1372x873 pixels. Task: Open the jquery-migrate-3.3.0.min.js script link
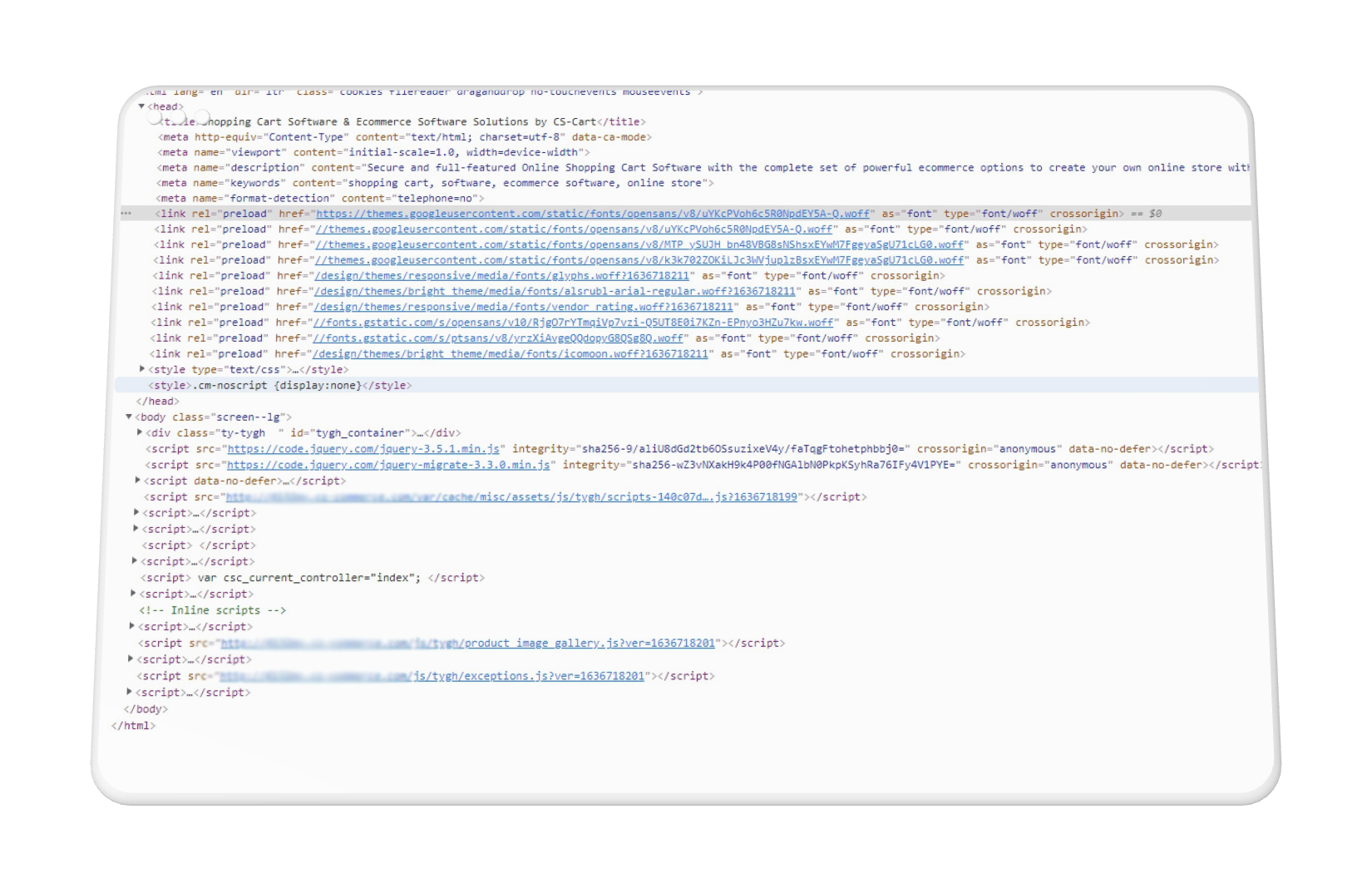coord(388,465)
